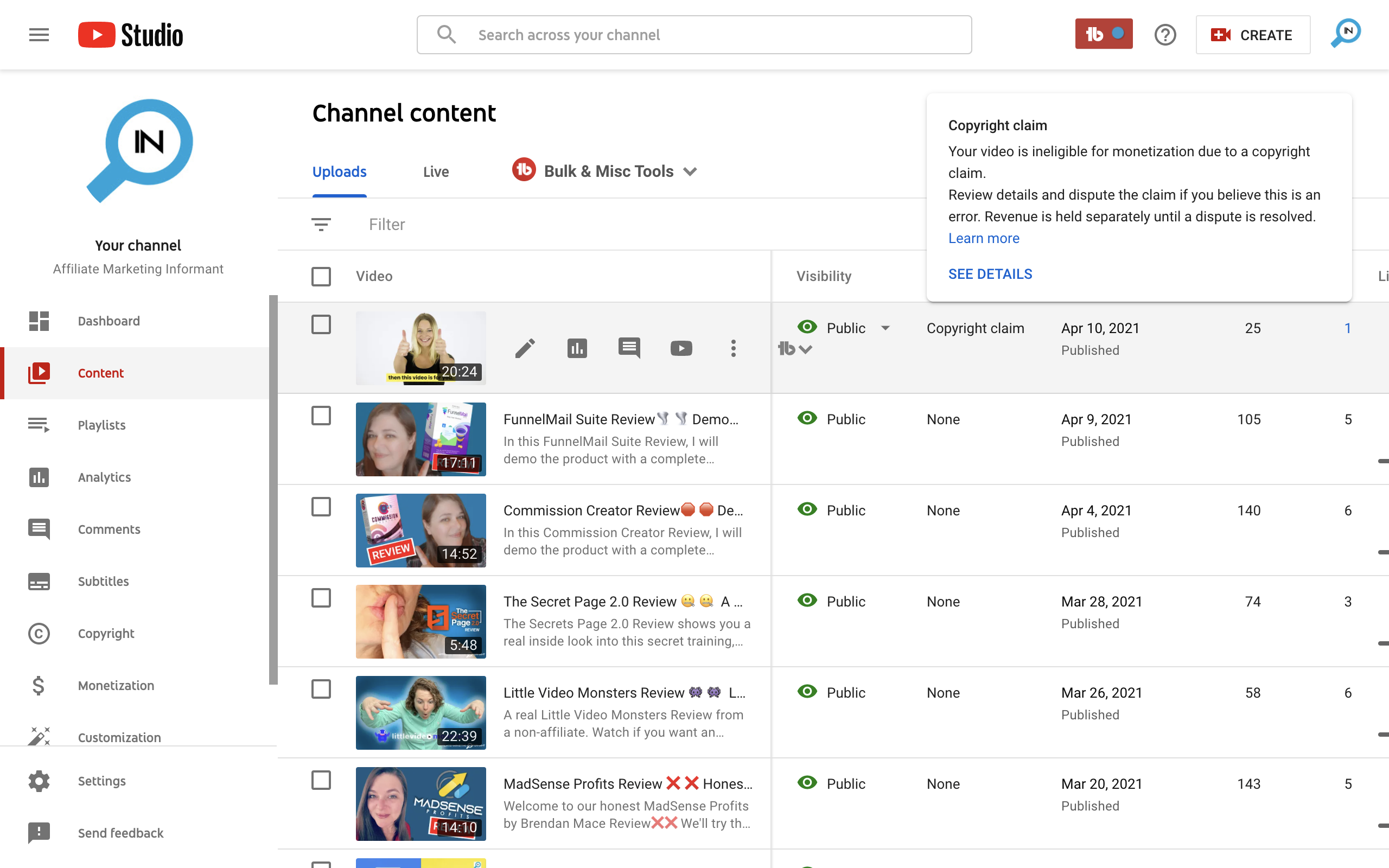Click the Settings gear icon

(39, 781)
